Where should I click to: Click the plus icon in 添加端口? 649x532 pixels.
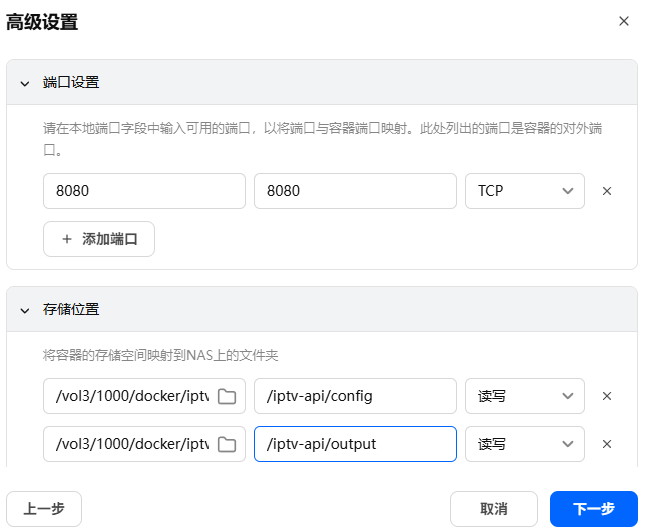click(x=67, y=239)
